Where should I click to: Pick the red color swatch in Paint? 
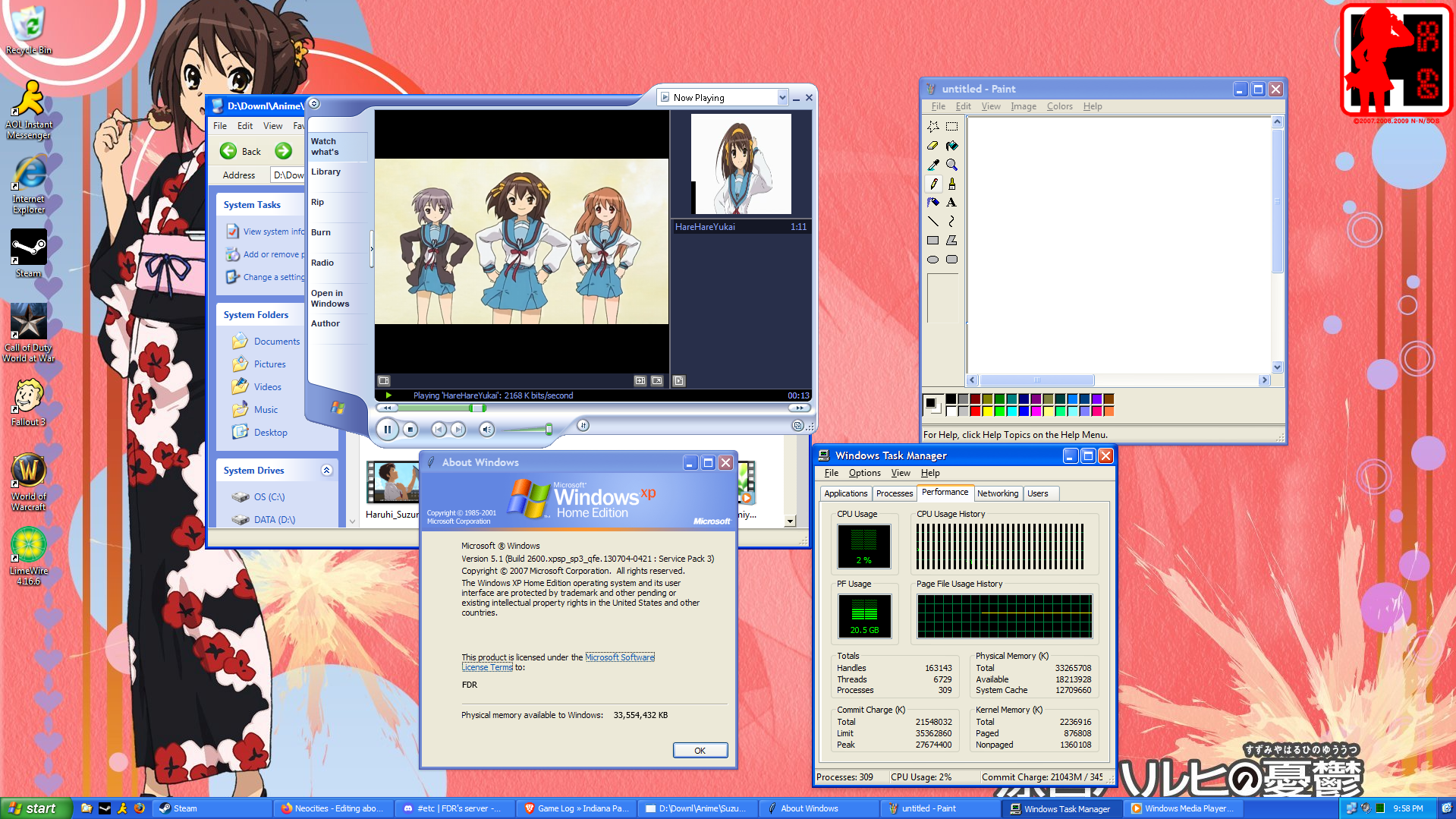click(975, 411)
